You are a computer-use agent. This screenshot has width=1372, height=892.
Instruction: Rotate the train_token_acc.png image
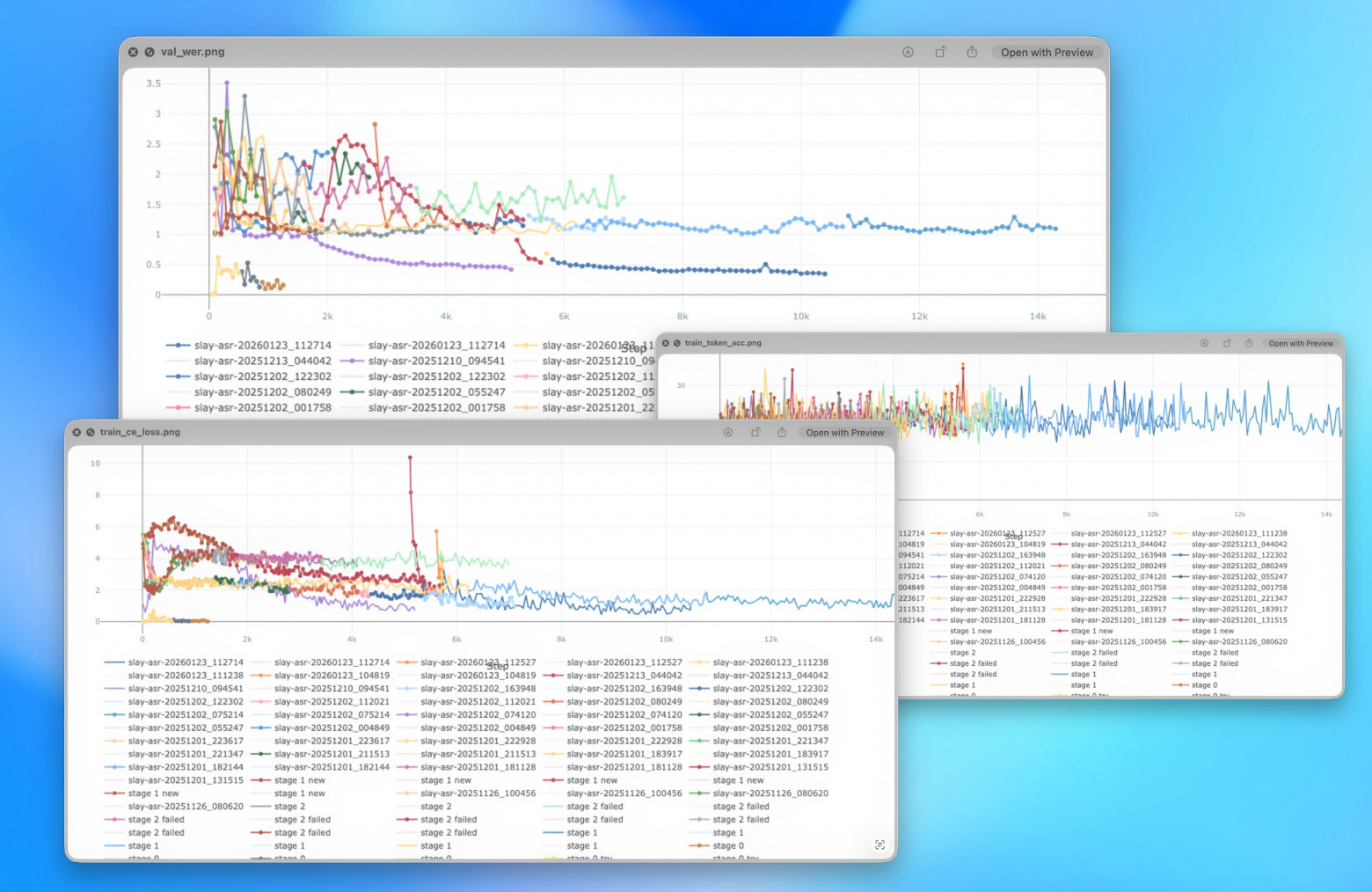click(x=1227, y=344)
